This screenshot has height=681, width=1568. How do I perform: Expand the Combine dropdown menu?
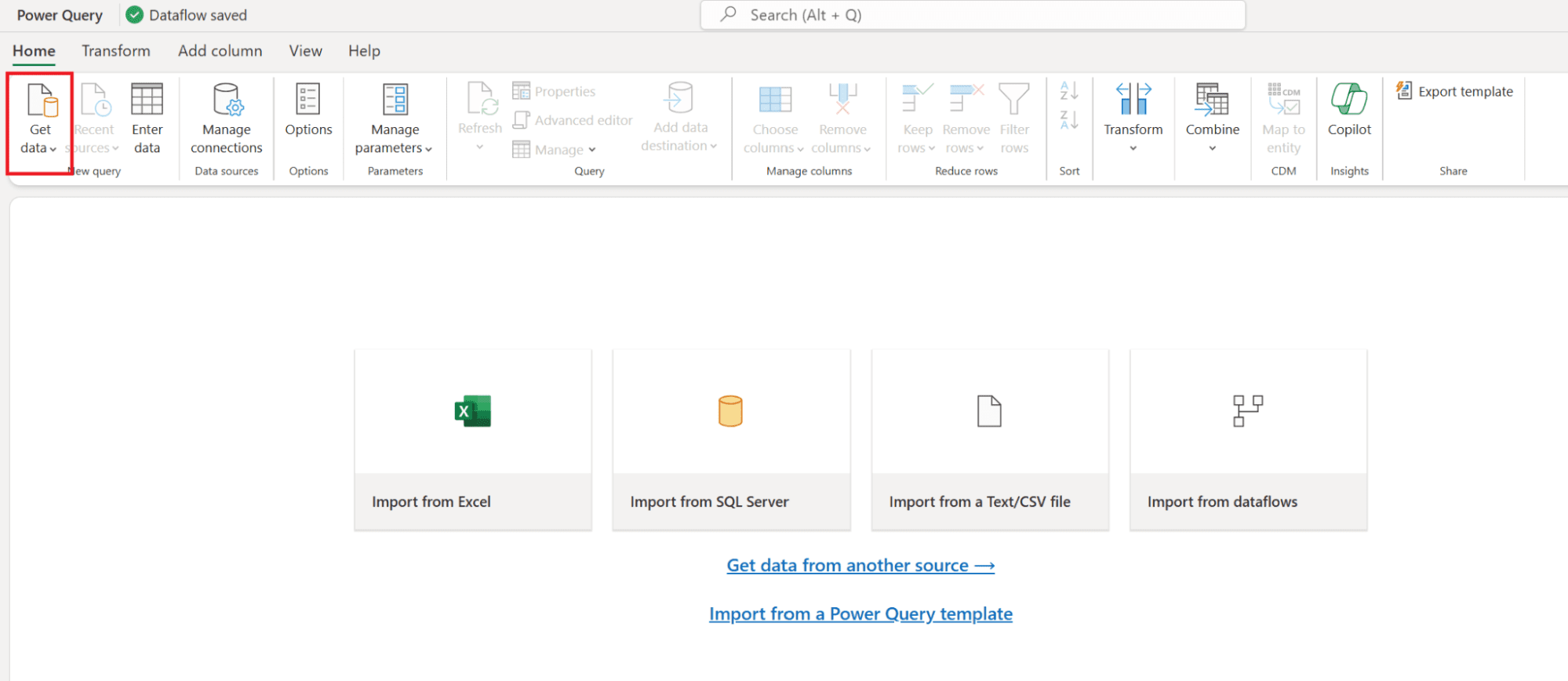click(1212, 147)
